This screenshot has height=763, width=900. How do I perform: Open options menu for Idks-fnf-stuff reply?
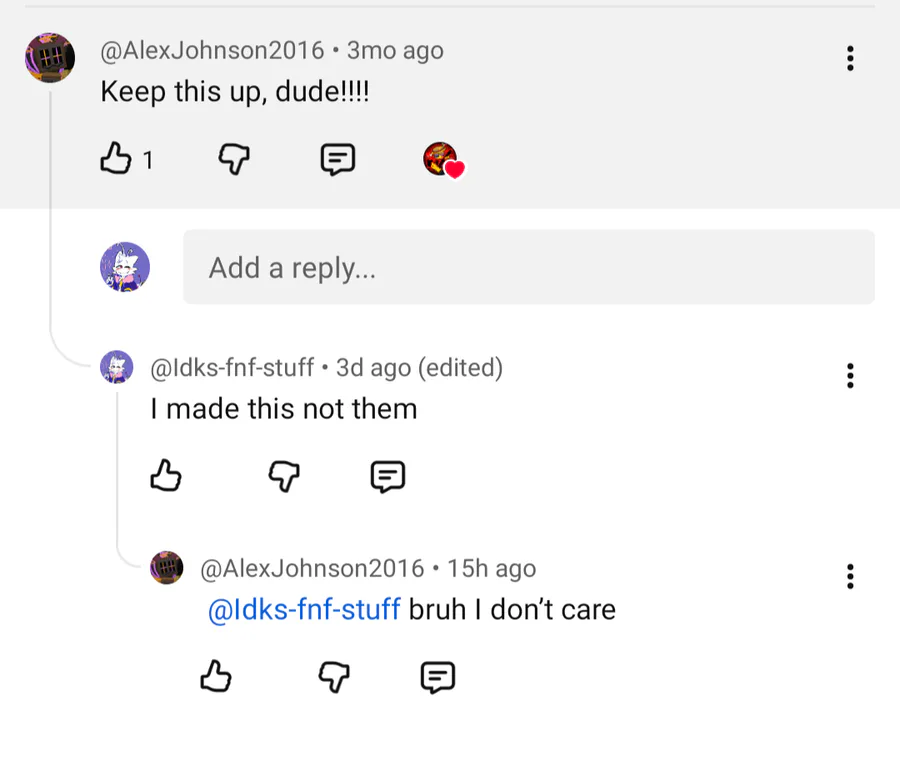850,375
